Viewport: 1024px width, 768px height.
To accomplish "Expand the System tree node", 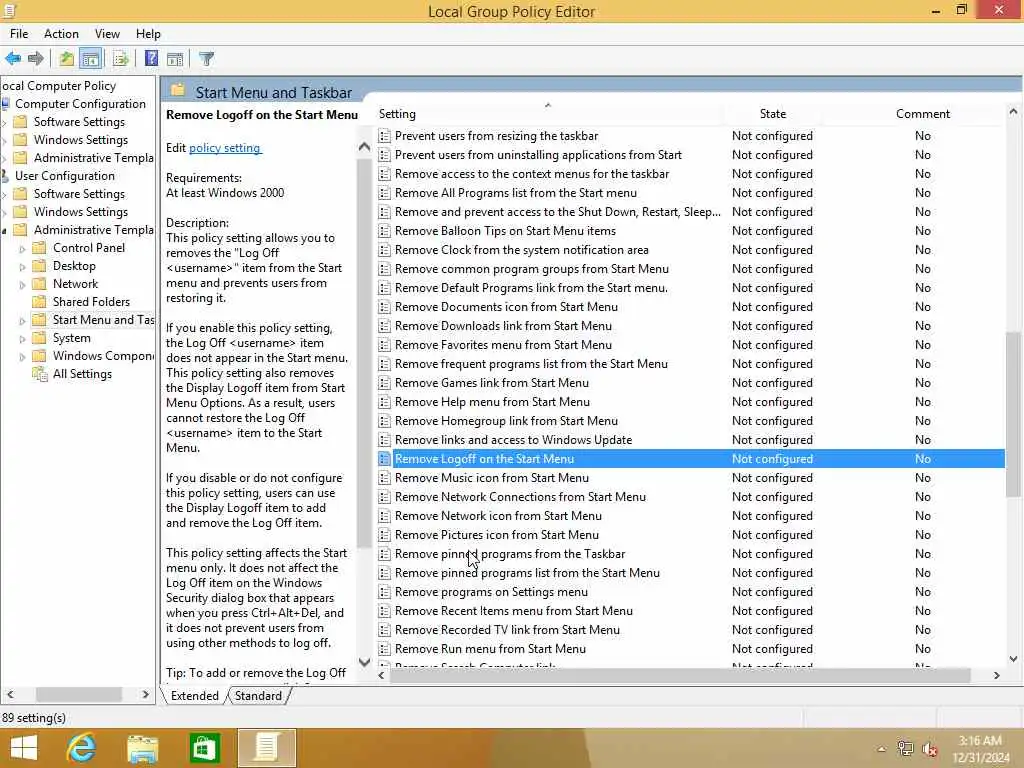I will pyautogui.click(x=23, y=339).
